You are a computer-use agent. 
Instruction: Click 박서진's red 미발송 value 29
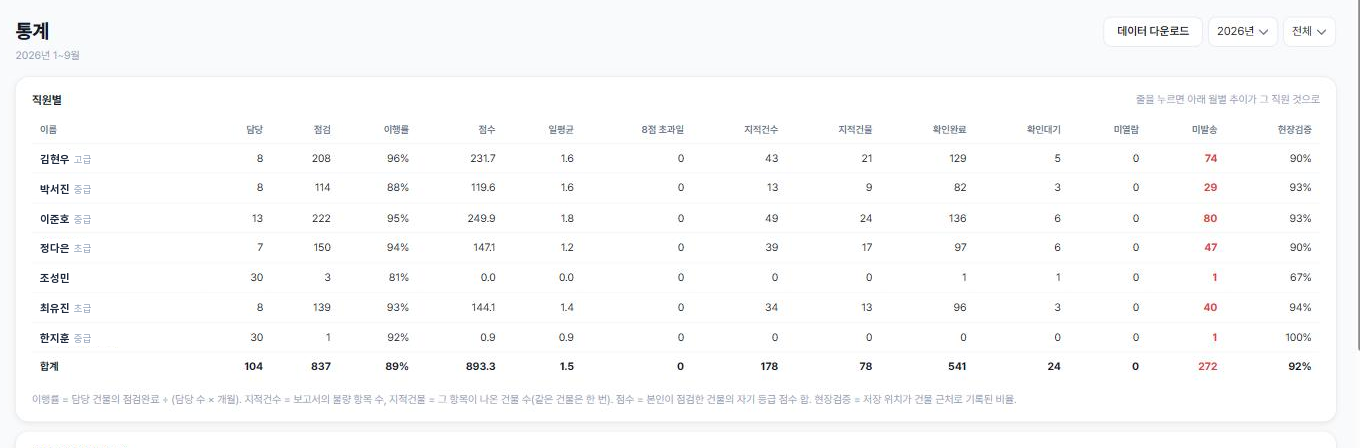[1210, 189]
